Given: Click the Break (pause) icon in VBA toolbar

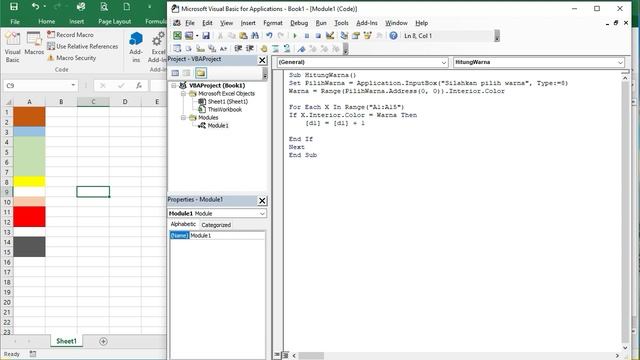Looking at the screenshot, I should click(x=307, y=36).
